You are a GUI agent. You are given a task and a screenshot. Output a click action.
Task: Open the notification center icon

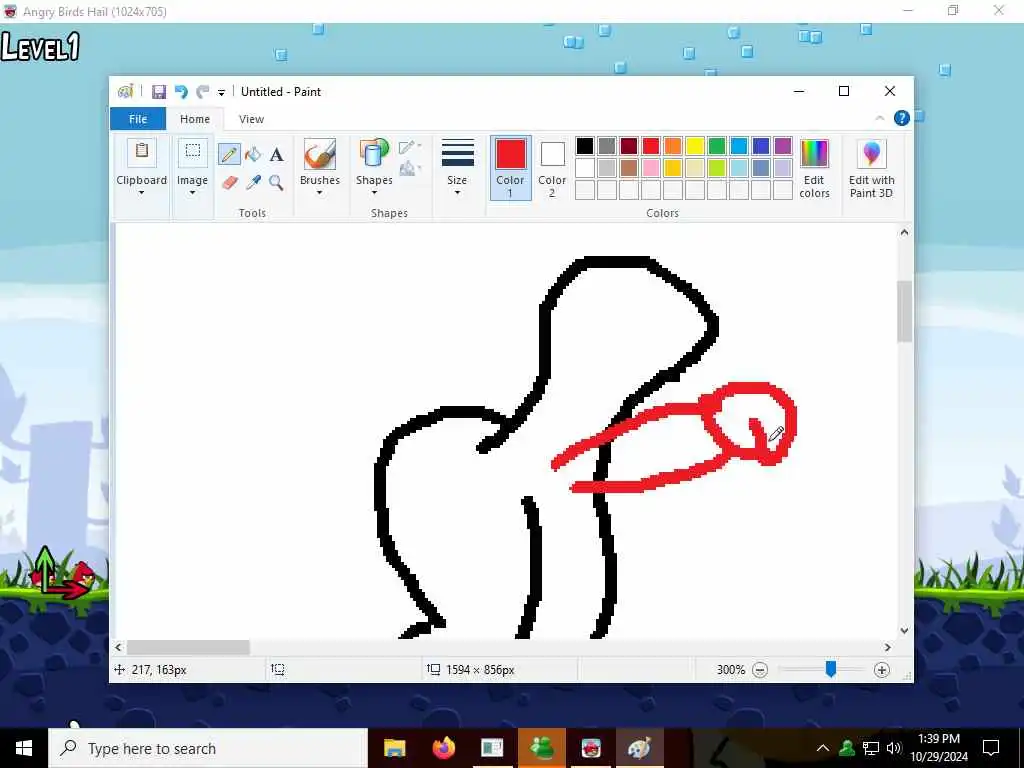(x=991, y=748)
